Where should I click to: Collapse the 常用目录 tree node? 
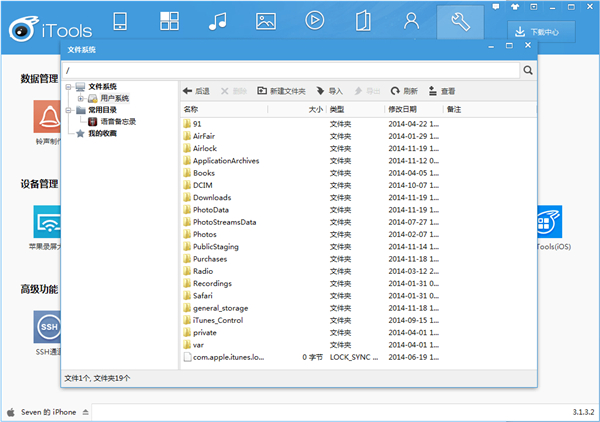(x=68, y=110)
